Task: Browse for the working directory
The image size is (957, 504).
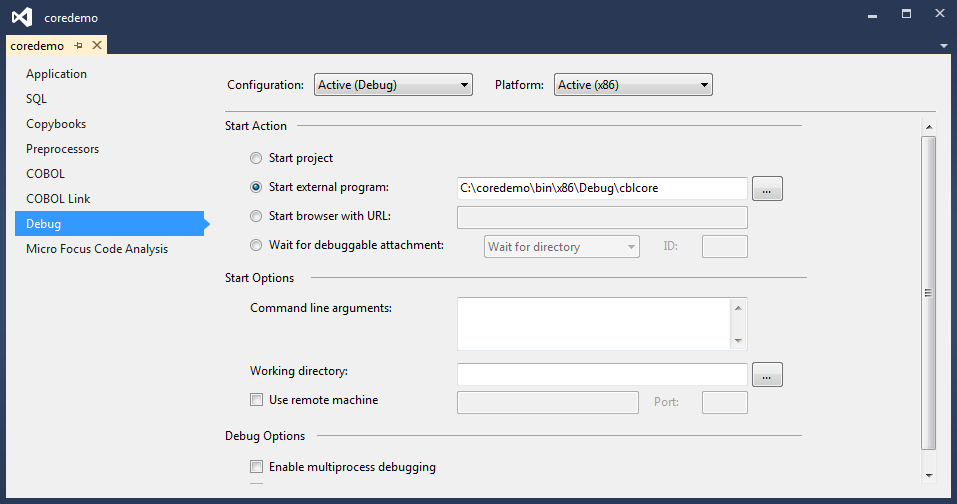Action: pos(767,375)
